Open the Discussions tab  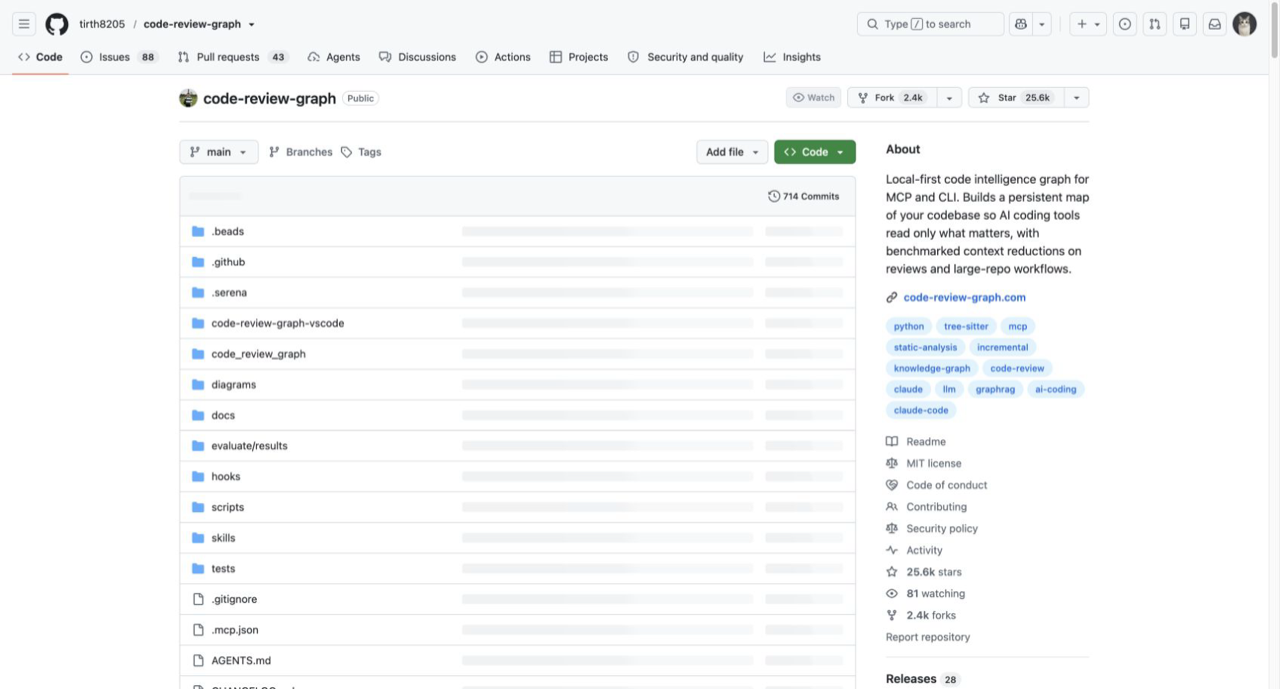tap(417, 57)
